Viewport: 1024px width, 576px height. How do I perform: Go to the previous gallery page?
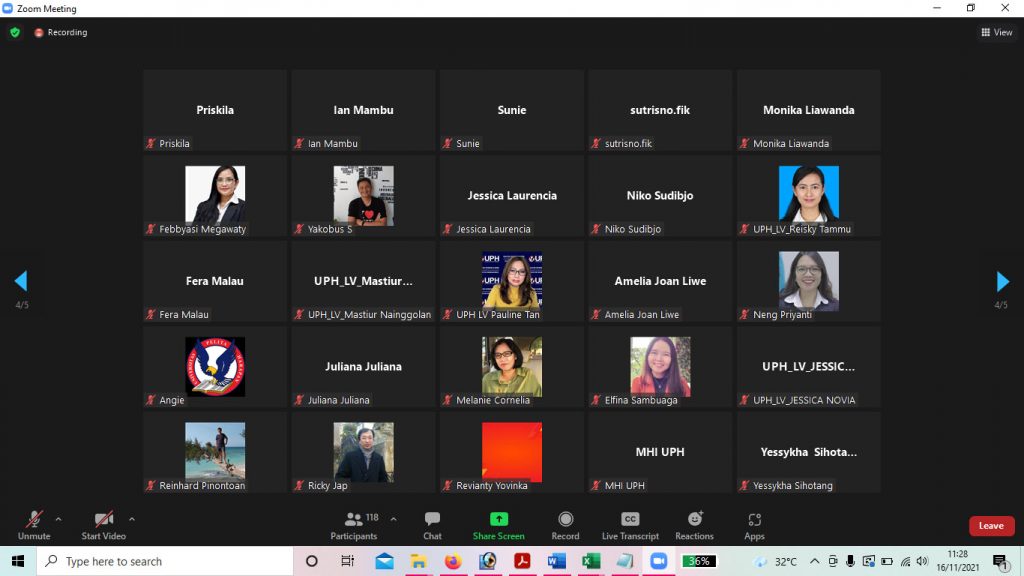(21, 282)
